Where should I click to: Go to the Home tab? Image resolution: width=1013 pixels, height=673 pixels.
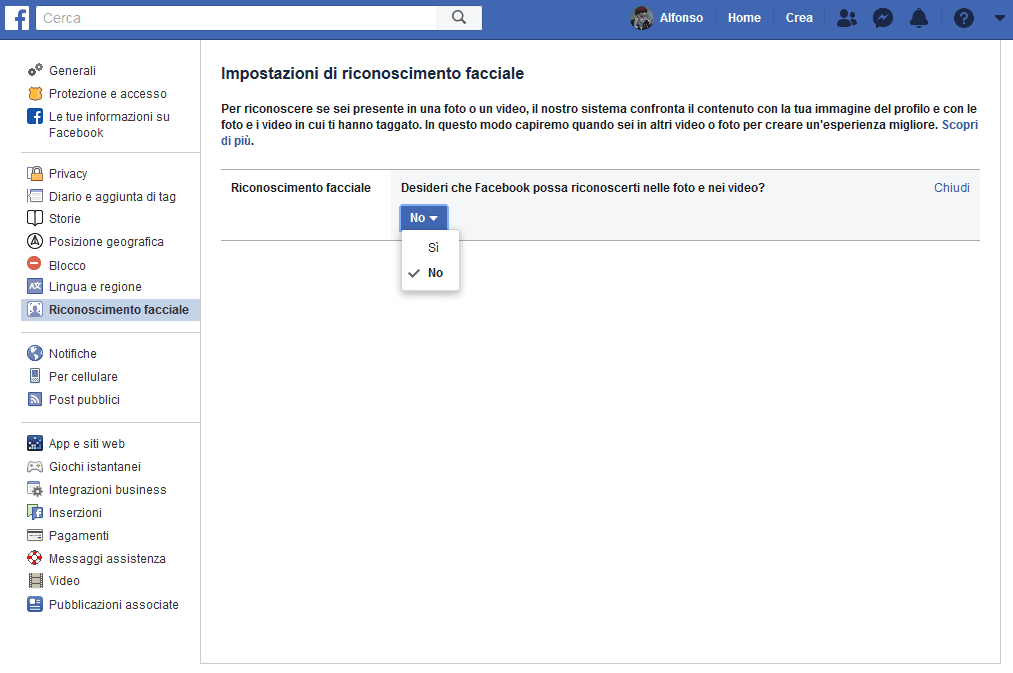[744, 18]
